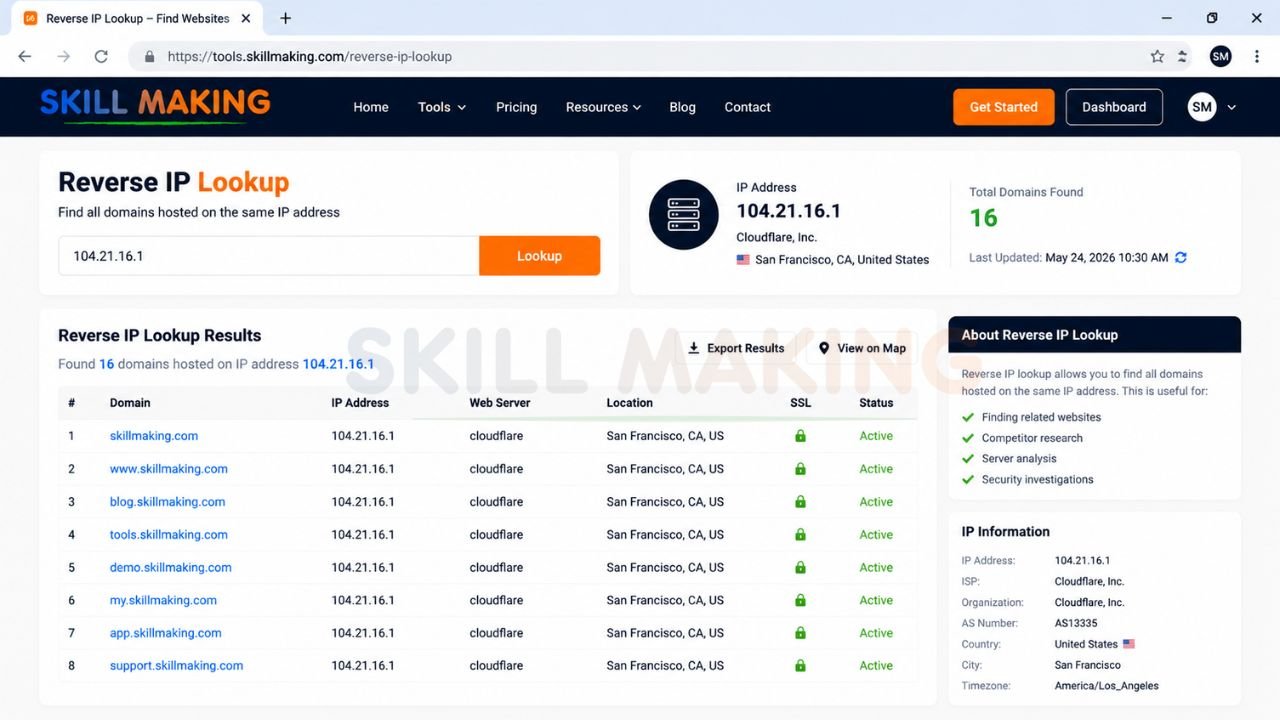Click cloudflare web server in row 3
Screen dimensions: 1280x720
(497, 502)
